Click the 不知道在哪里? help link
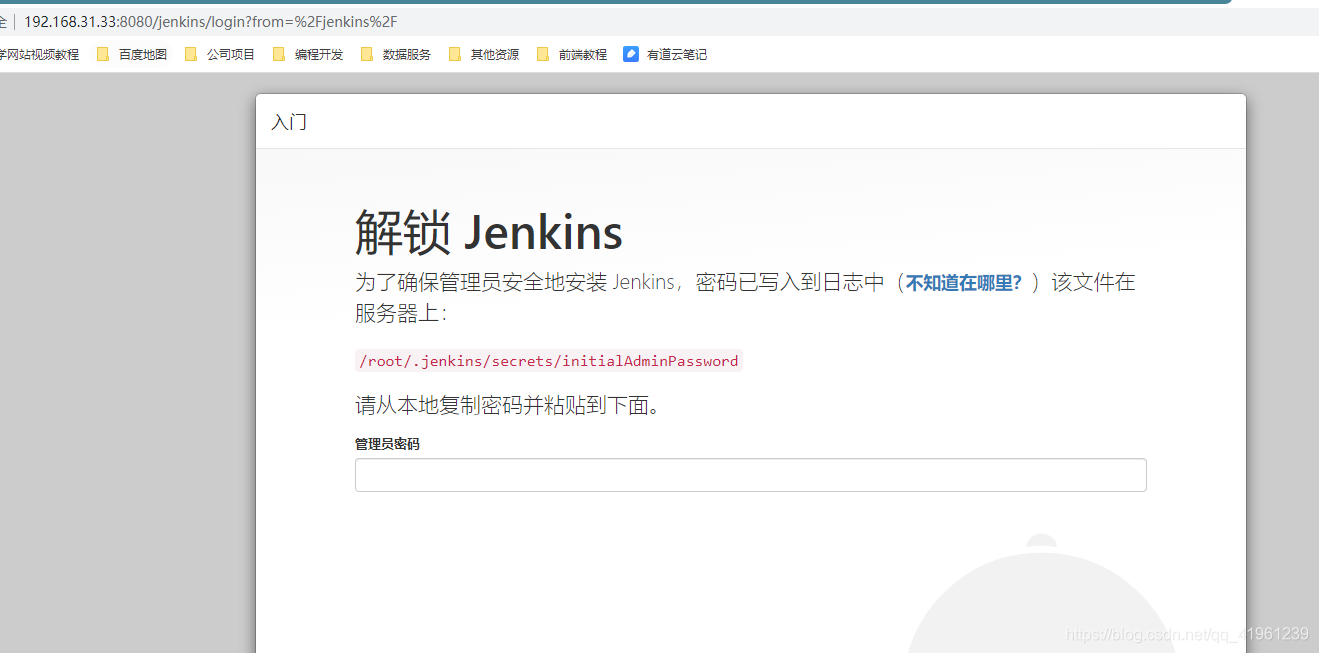The width and height of the screenshot is (1319, 653). 964,283
